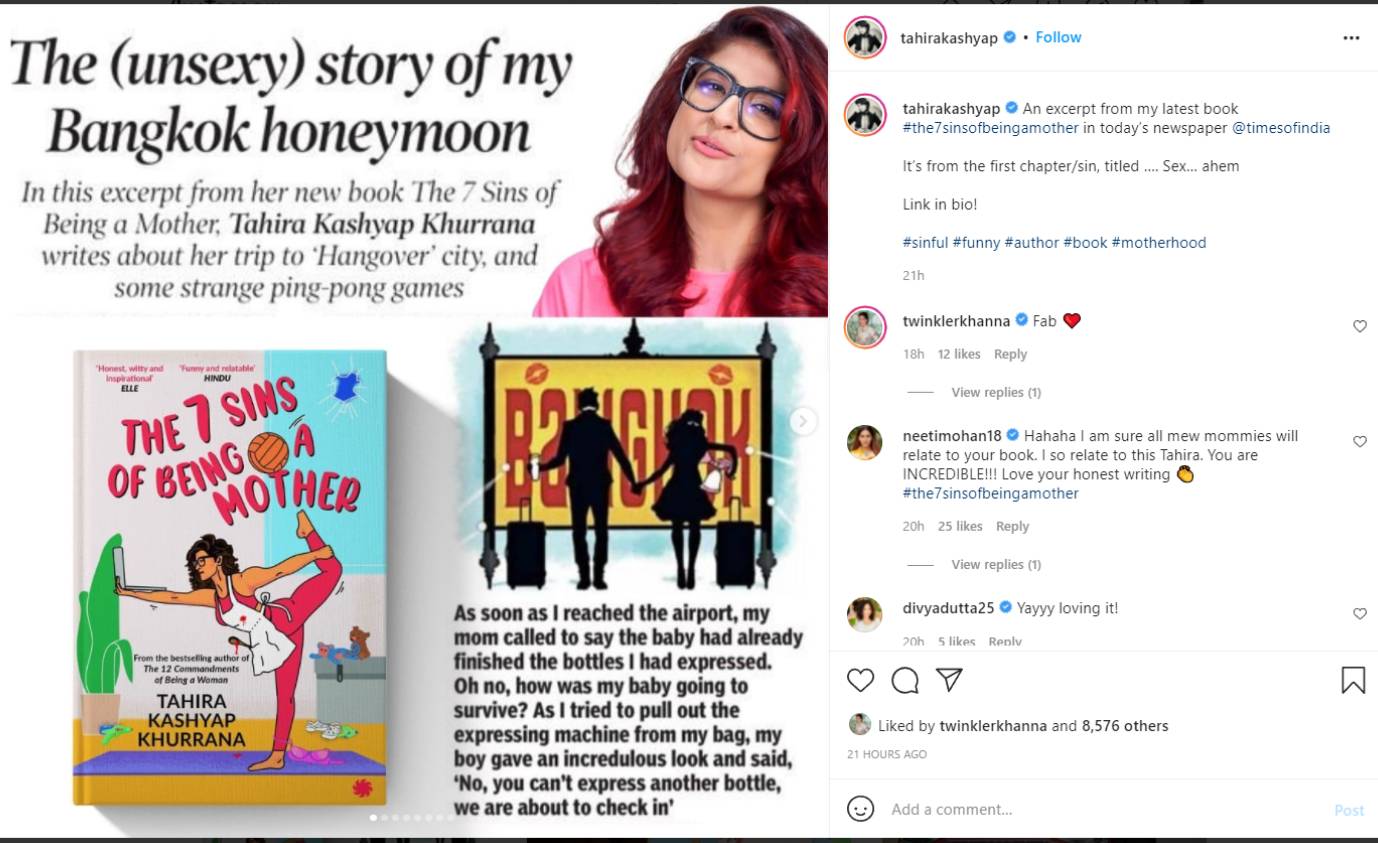Follow tahirakashyap
Viewport: 1378px width, 843px height.
coord(1058,37)
